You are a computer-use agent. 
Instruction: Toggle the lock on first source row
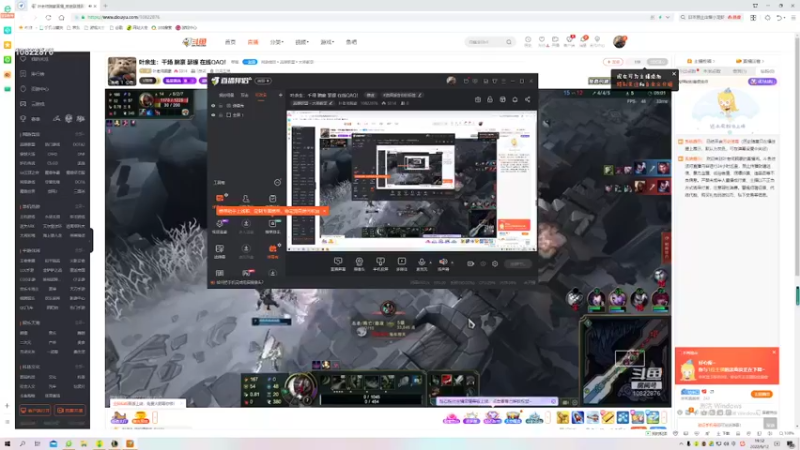pyautogui.click(x=221, y=106)
